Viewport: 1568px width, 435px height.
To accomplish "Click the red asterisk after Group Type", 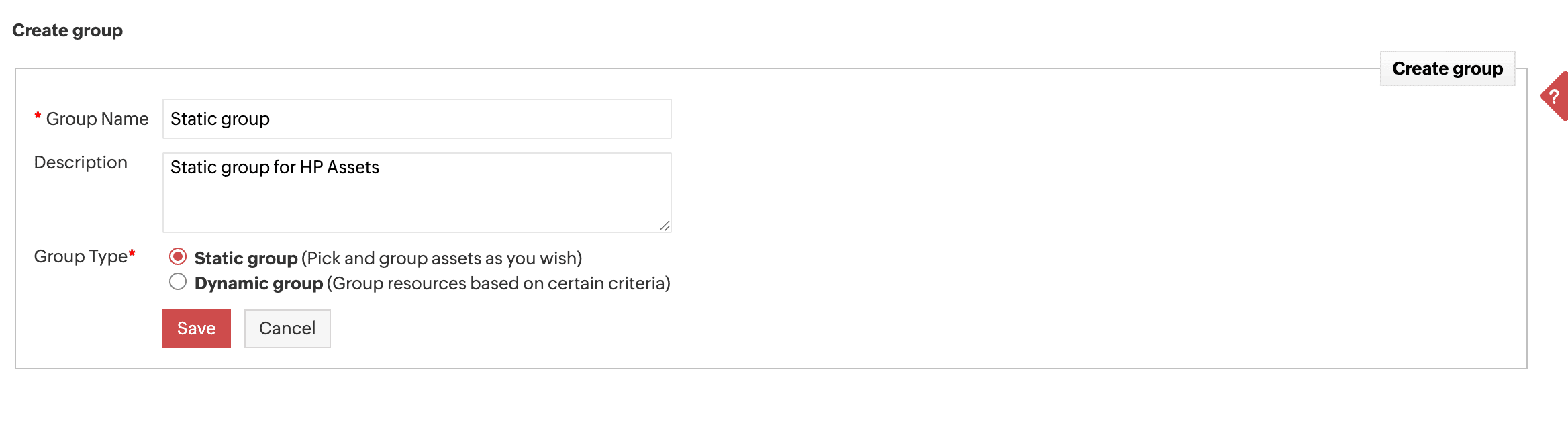I will (x=132, y=253).
